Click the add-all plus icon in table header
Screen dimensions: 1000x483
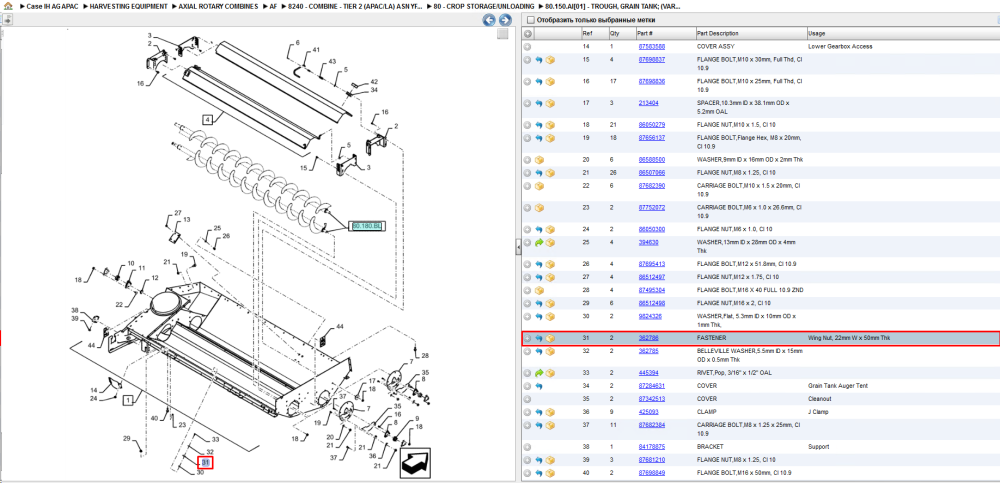527,33
